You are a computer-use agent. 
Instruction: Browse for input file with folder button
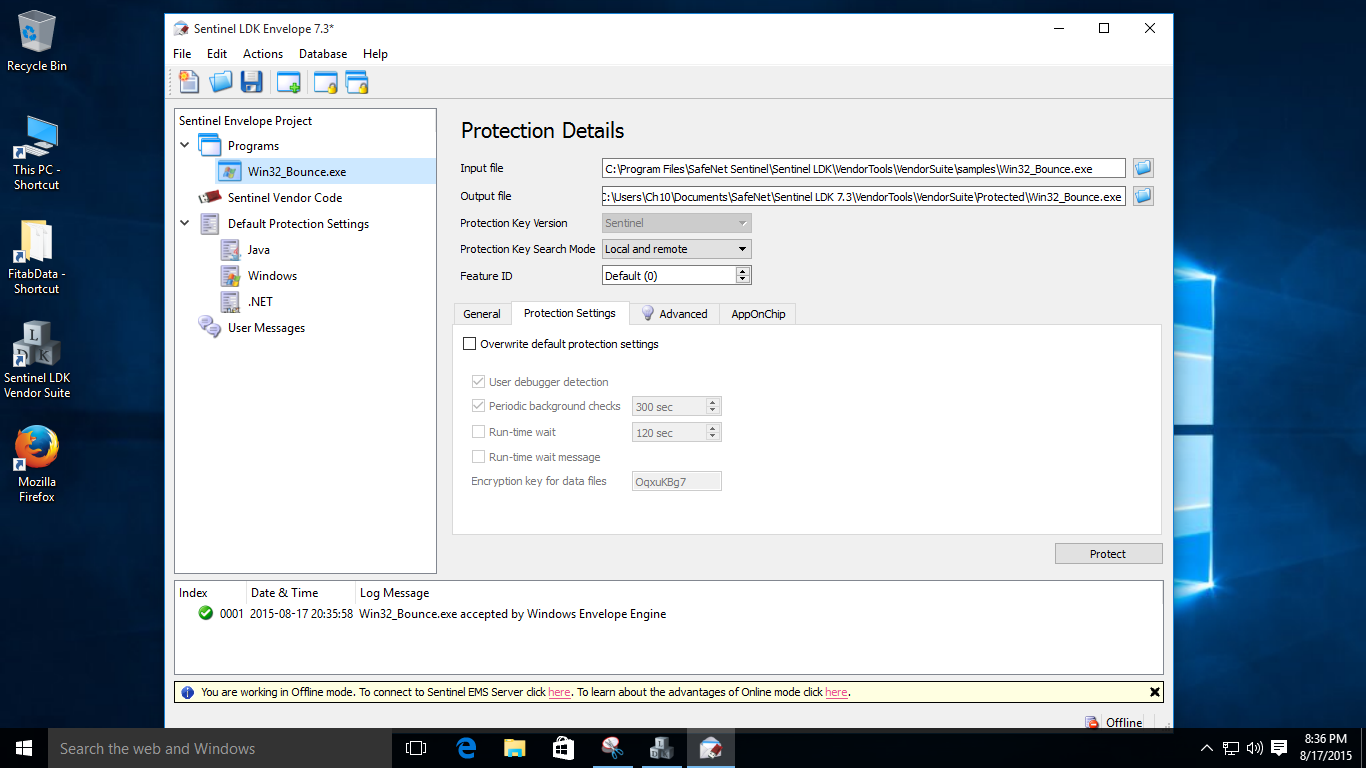pyautogui.click(x=1143, y=168)
